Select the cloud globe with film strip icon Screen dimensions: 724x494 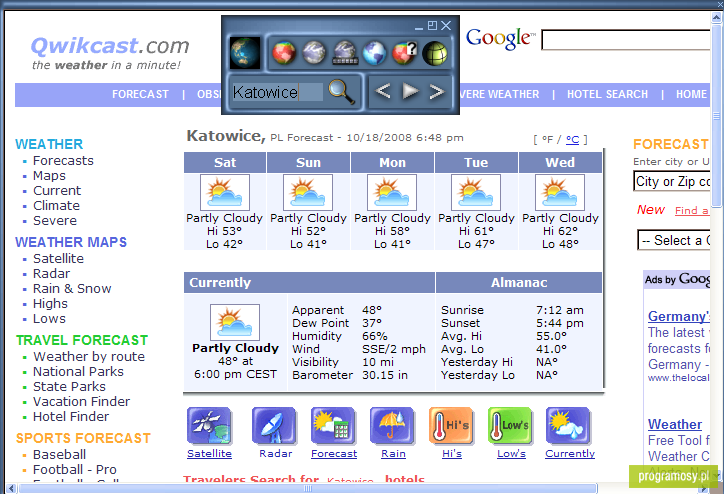pos(344,53)
